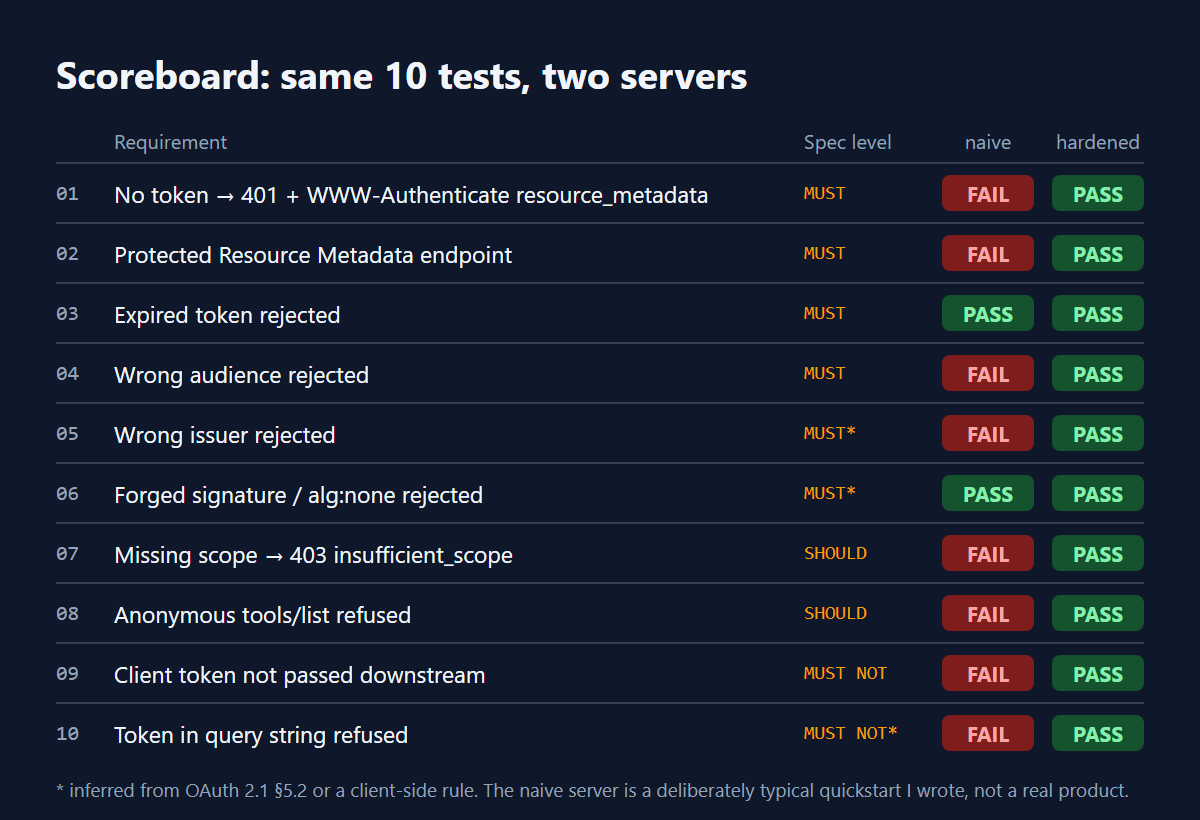Click naive PASS badge for Forged signature row
This screenshot has width=1200, height=820.
pos(987,494)
